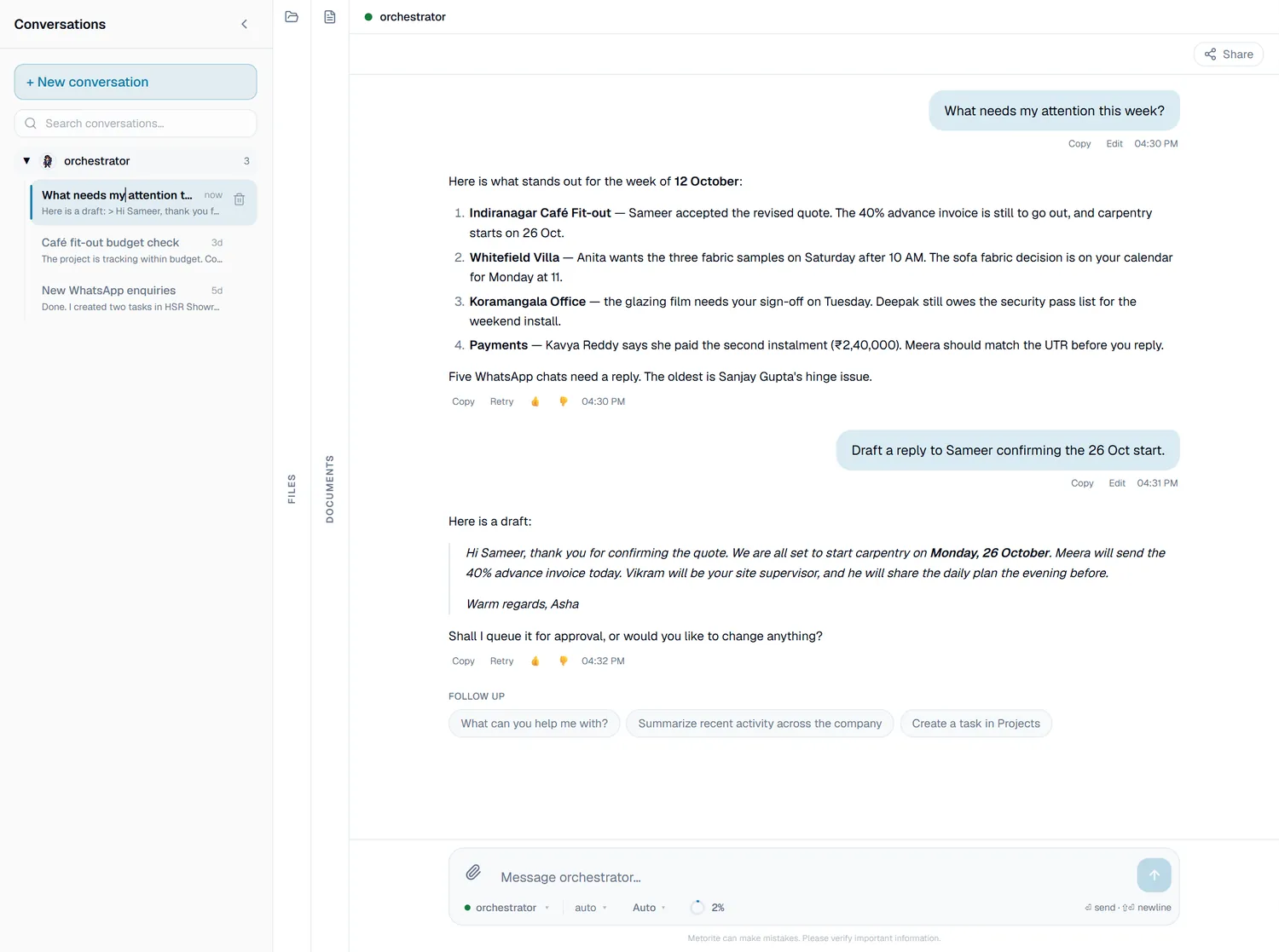Click the orchestrator conversation count '3'

click(246, 161)
